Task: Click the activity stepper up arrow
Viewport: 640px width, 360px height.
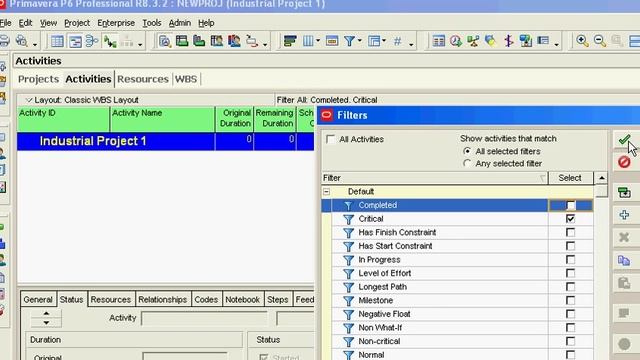Action: click(46, 313)
